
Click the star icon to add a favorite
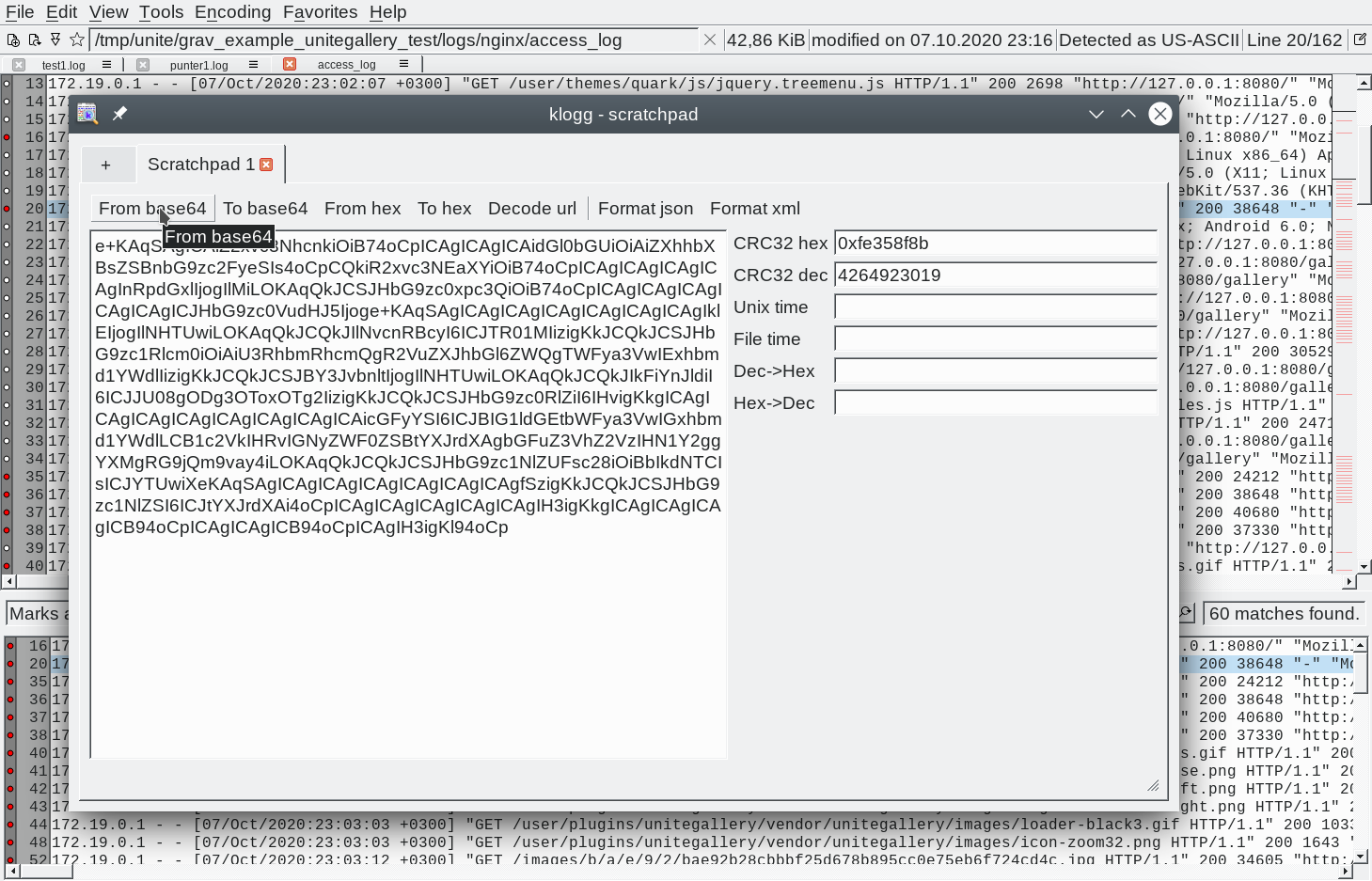click(x=77, y=40)
